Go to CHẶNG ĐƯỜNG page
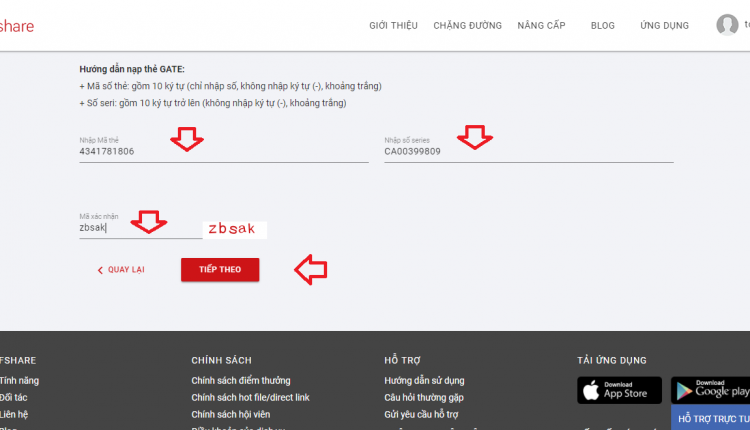The height and width of the screenshot is (430, 750). click(x=467, y=25)
